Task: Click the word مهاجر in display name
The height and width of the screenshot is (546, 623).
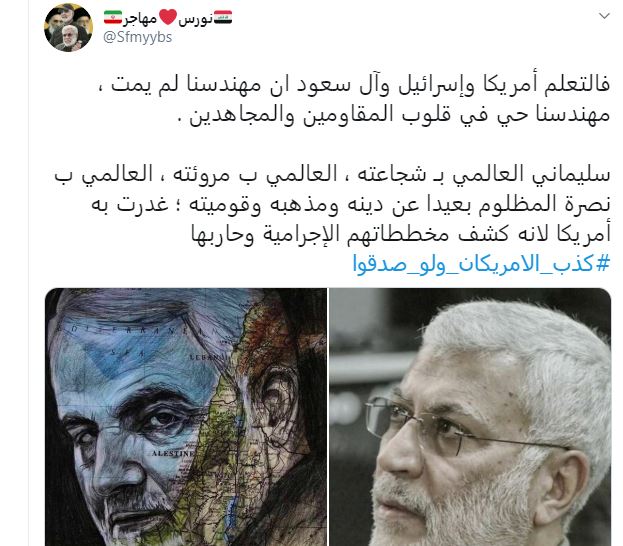Action: [x=140, y=18]
